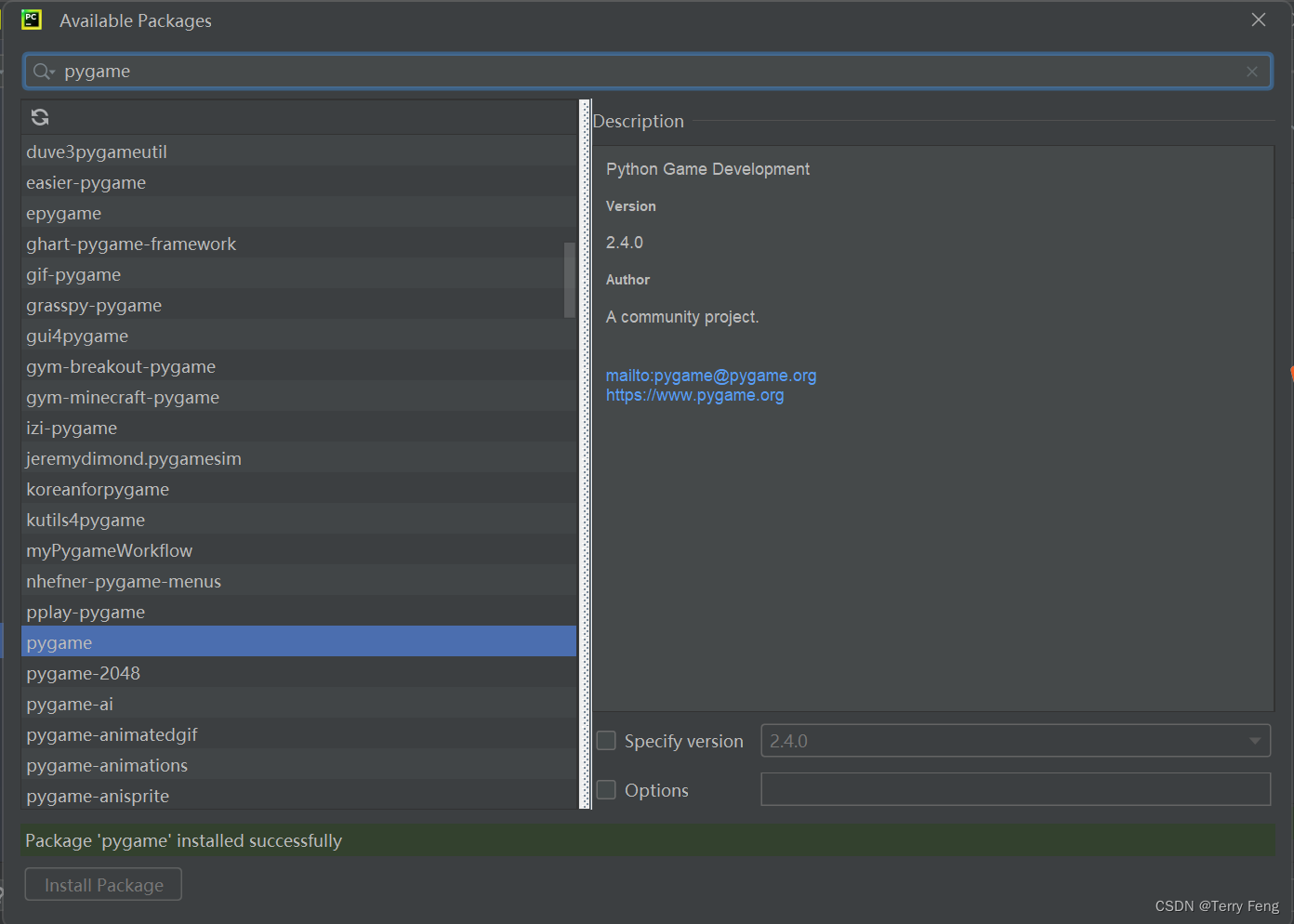Click the PyCharm logo in title bar
The width and height of the screenshot is (1294, 924).
coord(32,20)
